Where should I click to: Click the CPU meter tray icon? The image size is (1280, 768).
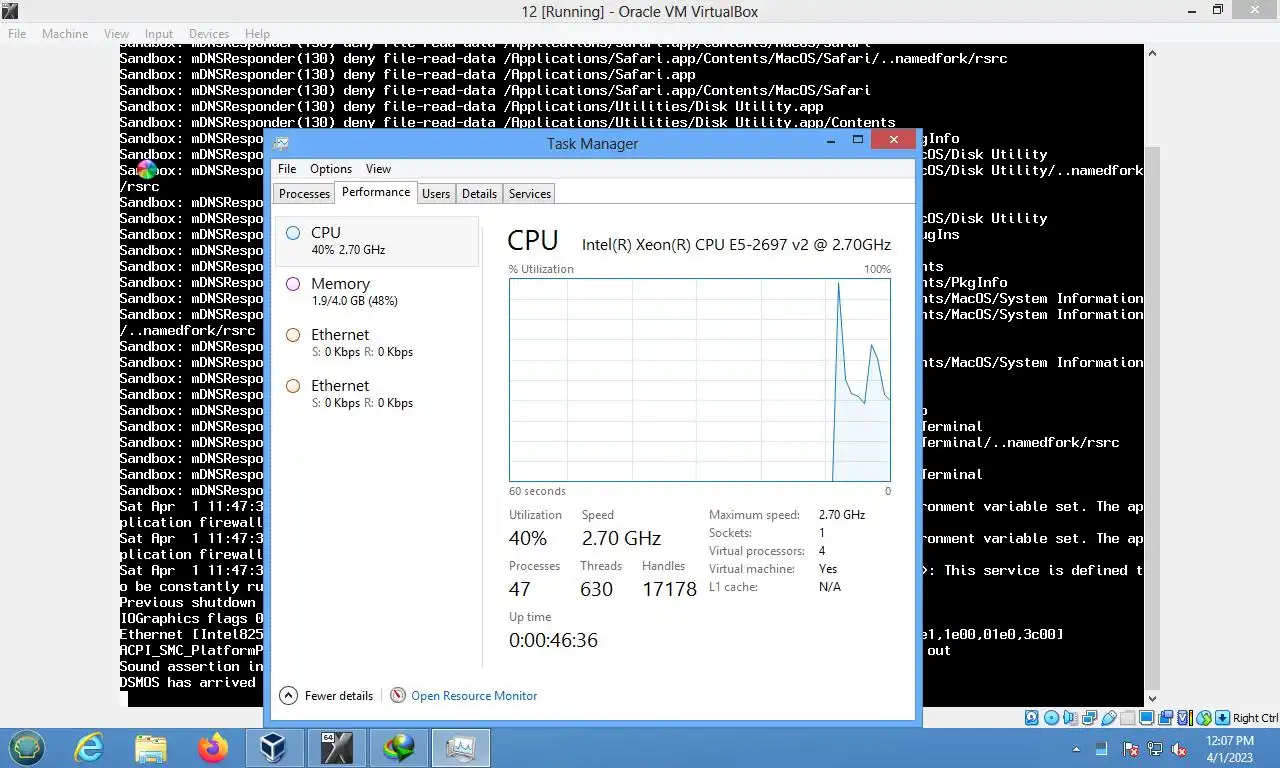tap(1101, 749)
